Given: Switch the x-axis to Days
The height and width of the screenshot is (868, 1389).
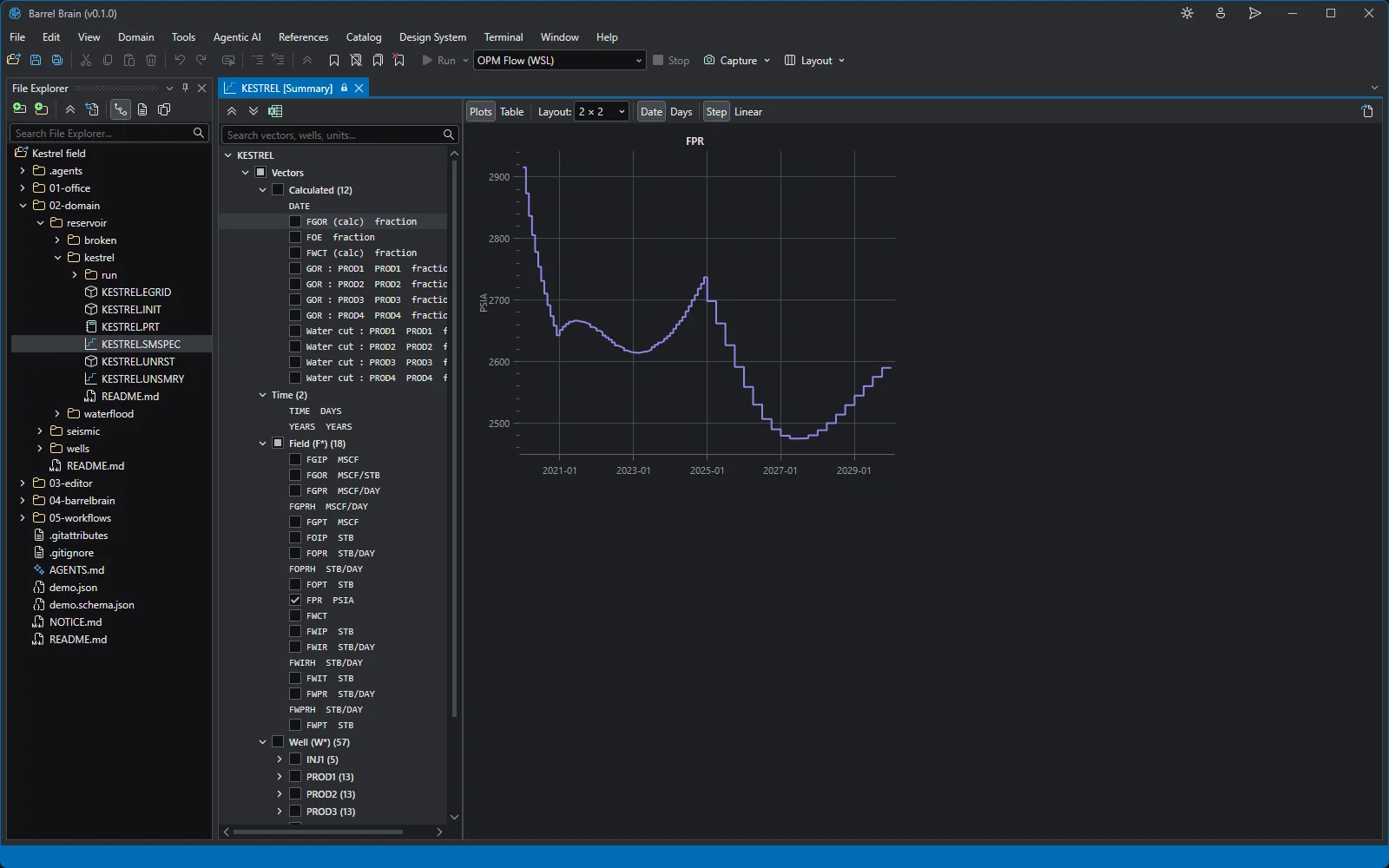Looking at the screenshot, I should 681,111.
